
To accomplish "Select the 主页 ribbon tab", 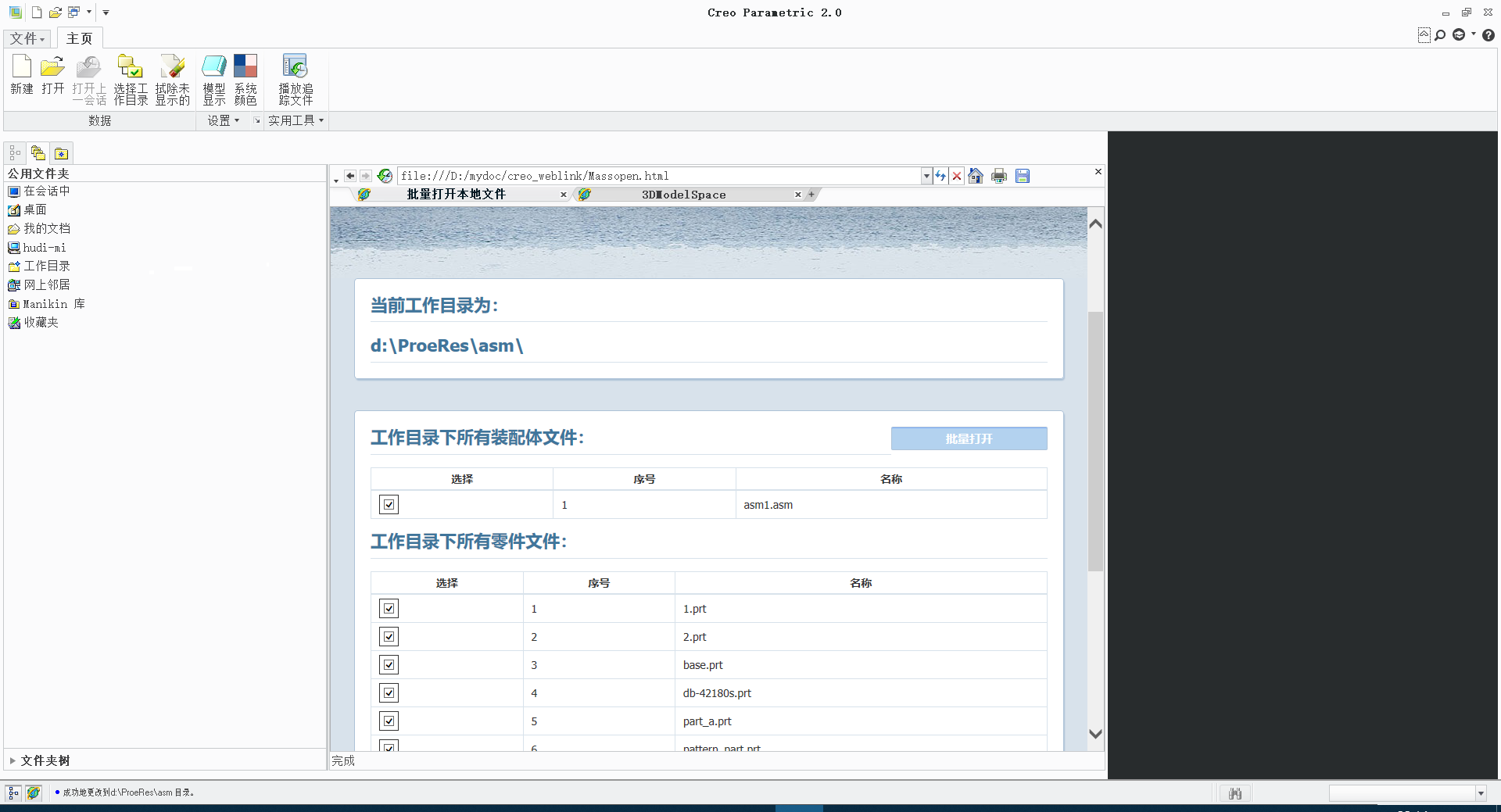I will 79,38.
